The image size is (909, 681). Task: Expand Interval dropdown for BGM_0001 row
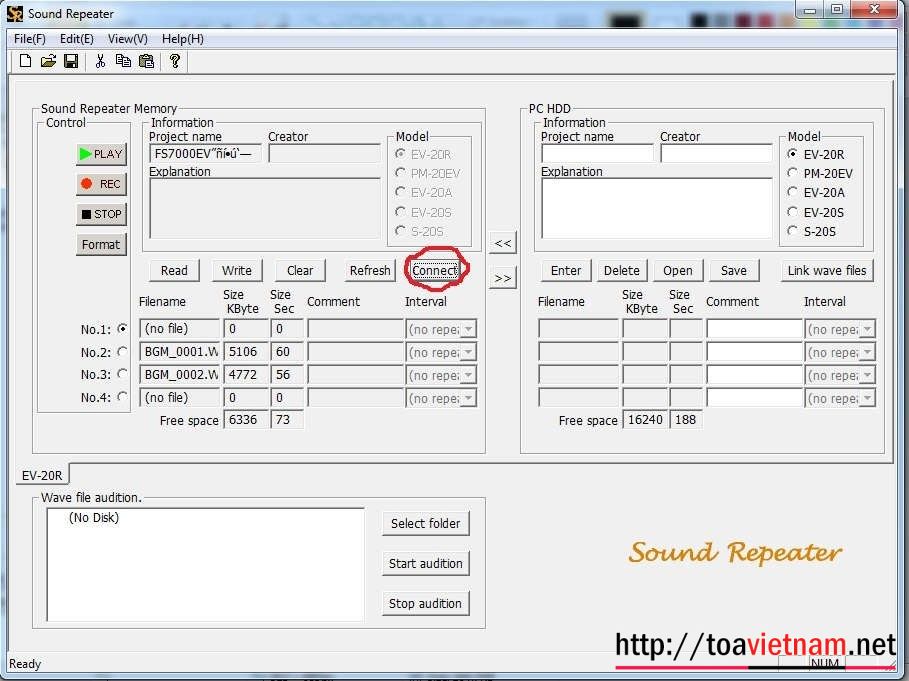point(468,352)
